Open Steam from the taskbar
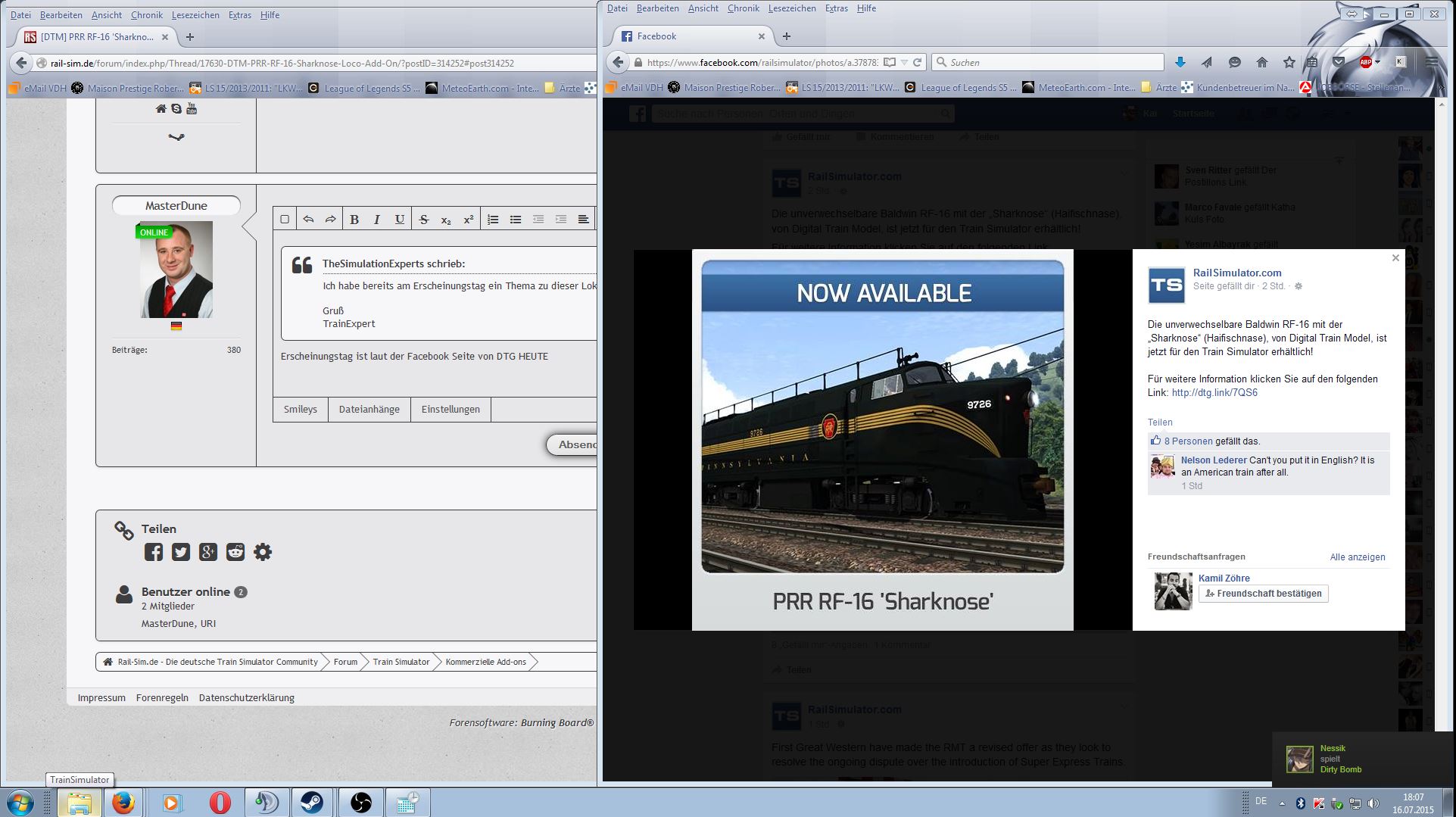 tap(312, 802)
